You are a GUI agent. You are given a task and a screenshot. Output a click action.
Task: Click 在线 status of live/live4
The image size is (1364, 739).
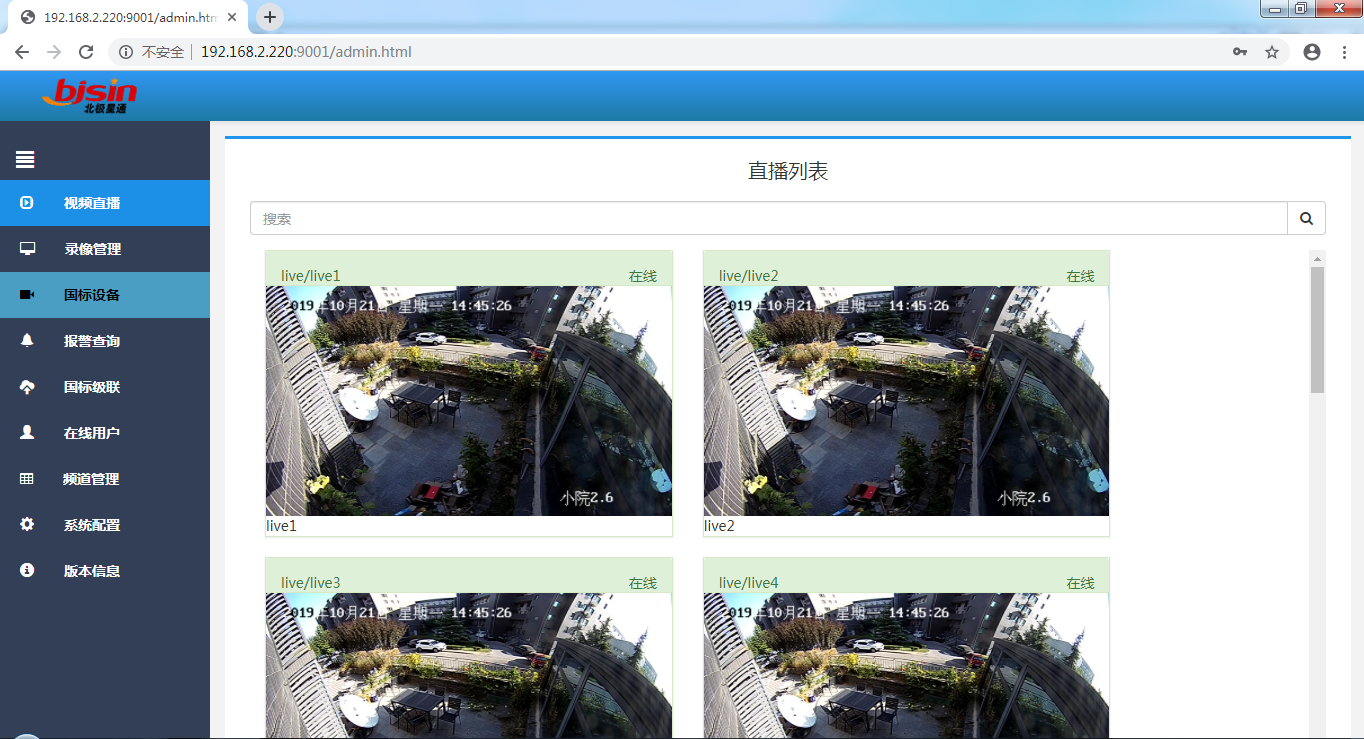click(1080, 583)
